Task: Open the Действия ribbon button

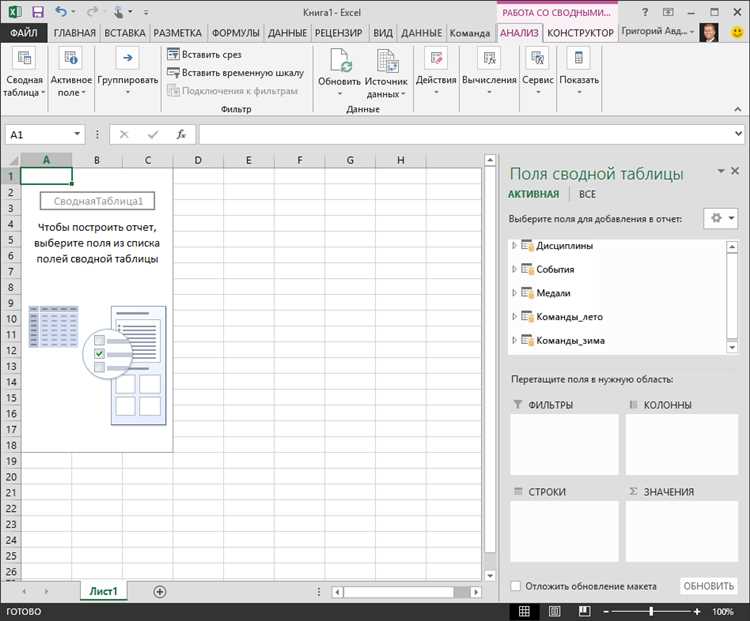Action: click(x=436, y=72)
